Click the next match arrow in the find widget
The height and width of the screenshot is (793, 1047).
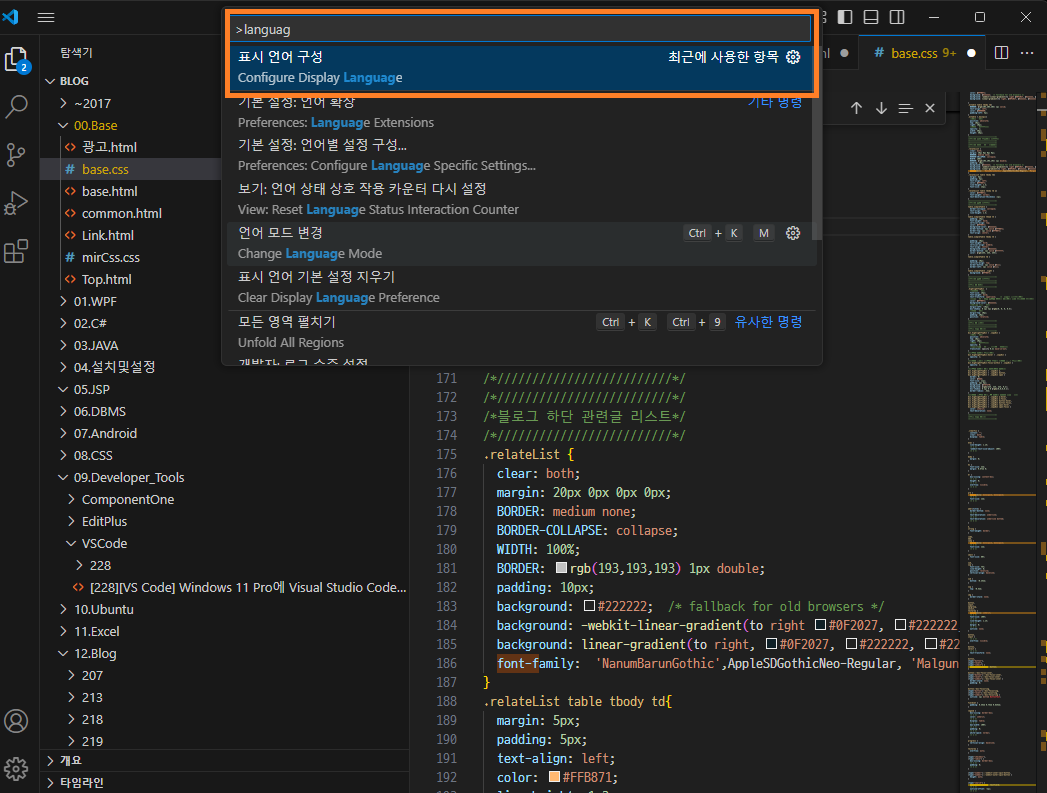882,108
